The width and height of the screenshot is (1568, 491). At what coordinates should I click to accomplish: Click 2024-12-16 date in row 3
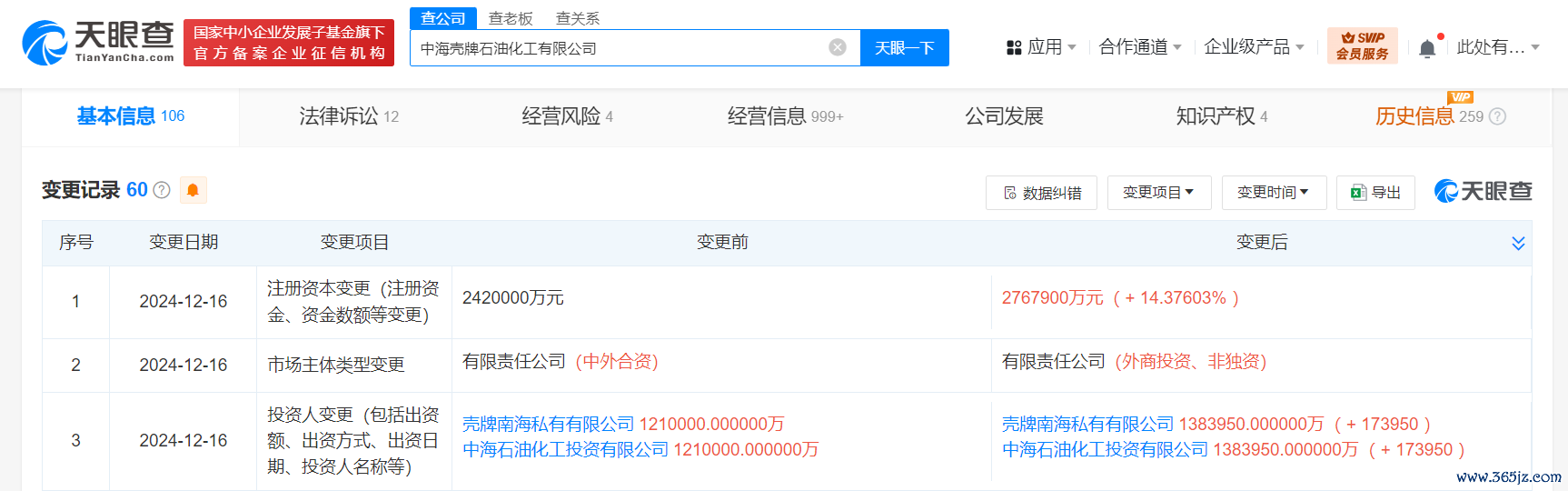184,440
